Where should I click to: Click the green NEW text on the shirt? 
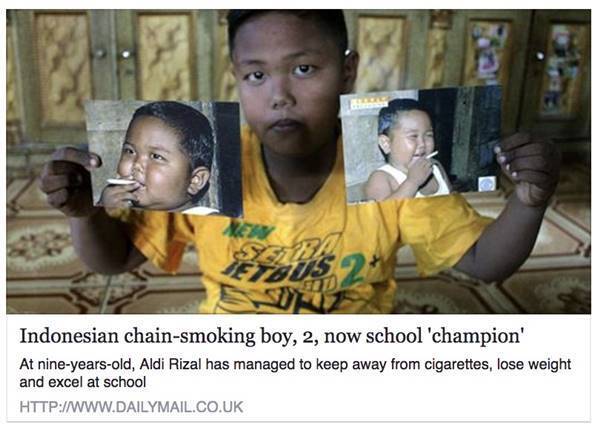pos(249,231)
